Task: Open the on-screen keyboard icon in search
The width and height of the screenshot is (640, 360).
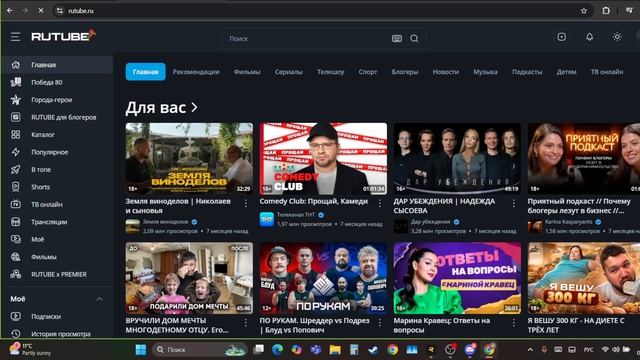Action: pyautogui.click(x=397, y=38)
